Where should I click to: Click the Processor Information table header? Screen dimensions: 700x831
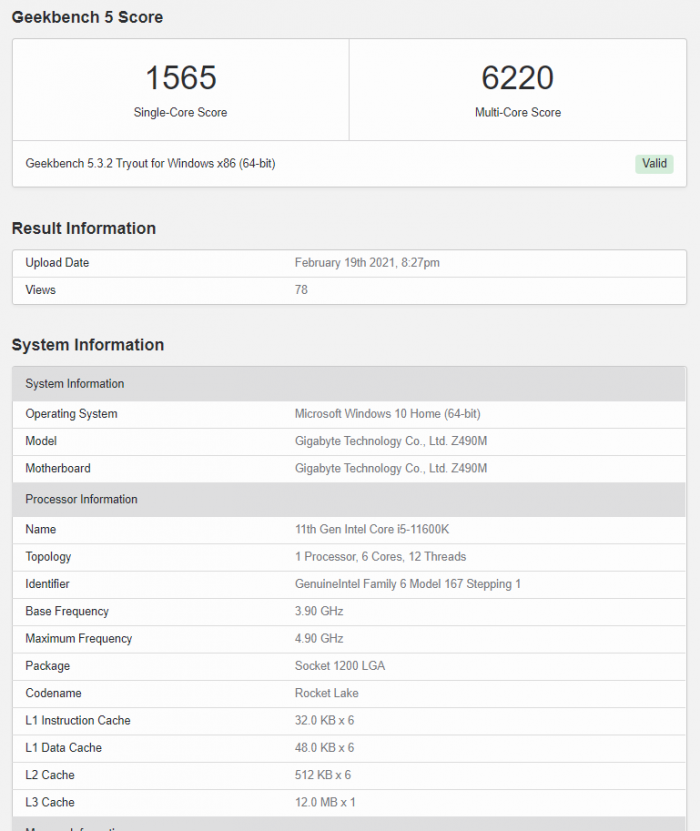coord(82,499)
